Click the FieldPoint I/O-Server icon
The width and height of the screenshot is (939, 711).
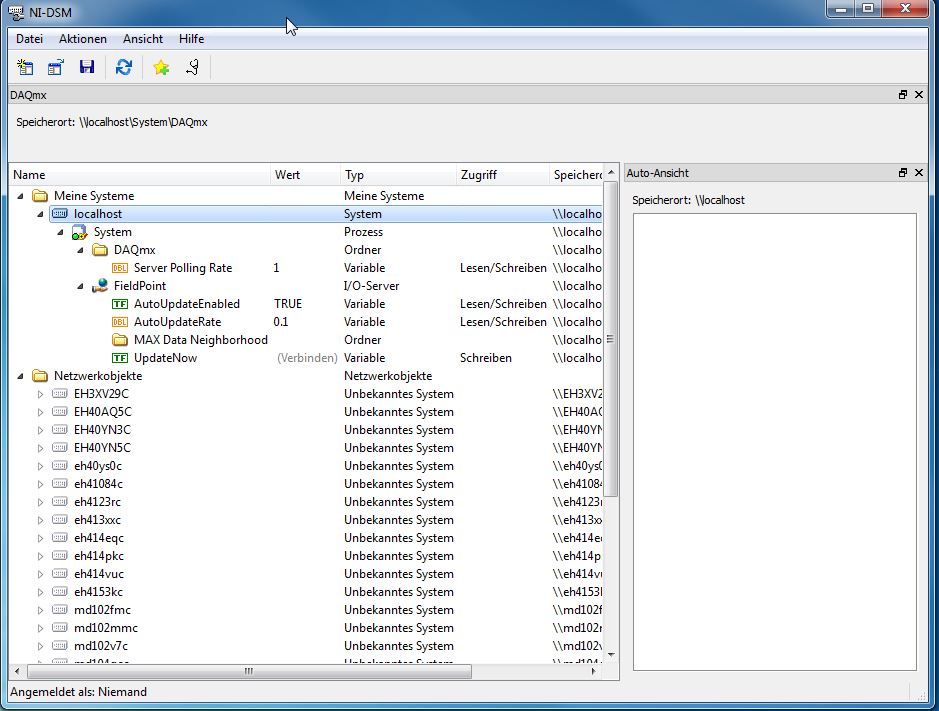tap(100, 286)
